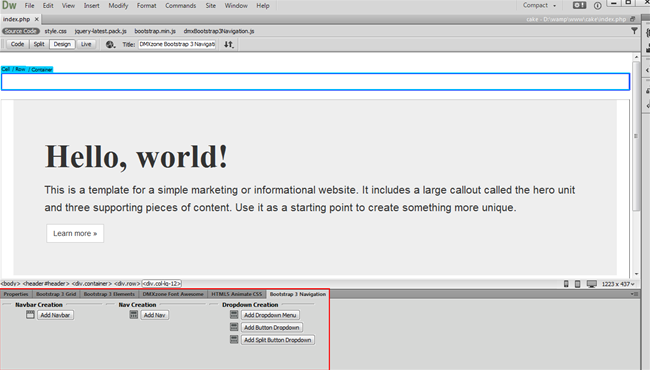
Task: Switch to the Bootstrap 3 Elements tab
Action: click(x=109, y=294)
